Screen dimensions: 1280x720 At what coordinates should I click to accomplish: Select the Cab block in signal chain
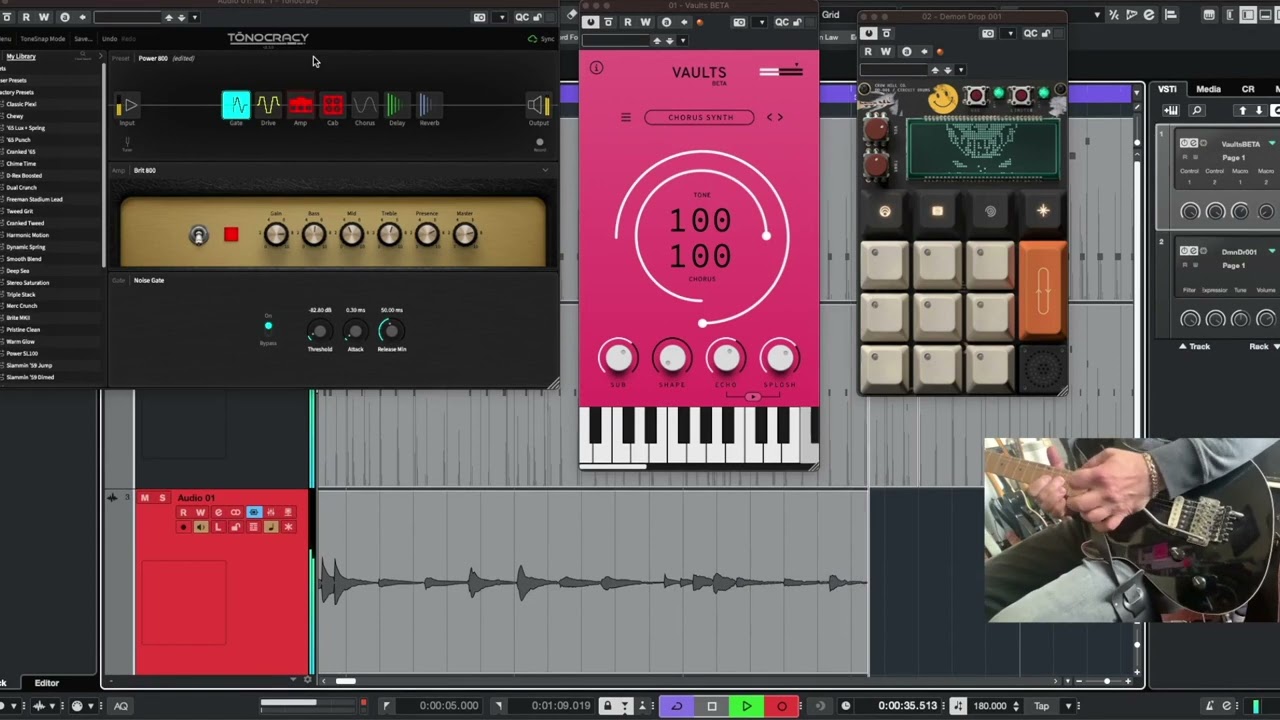pyautogui.click(x=333, y=105)
